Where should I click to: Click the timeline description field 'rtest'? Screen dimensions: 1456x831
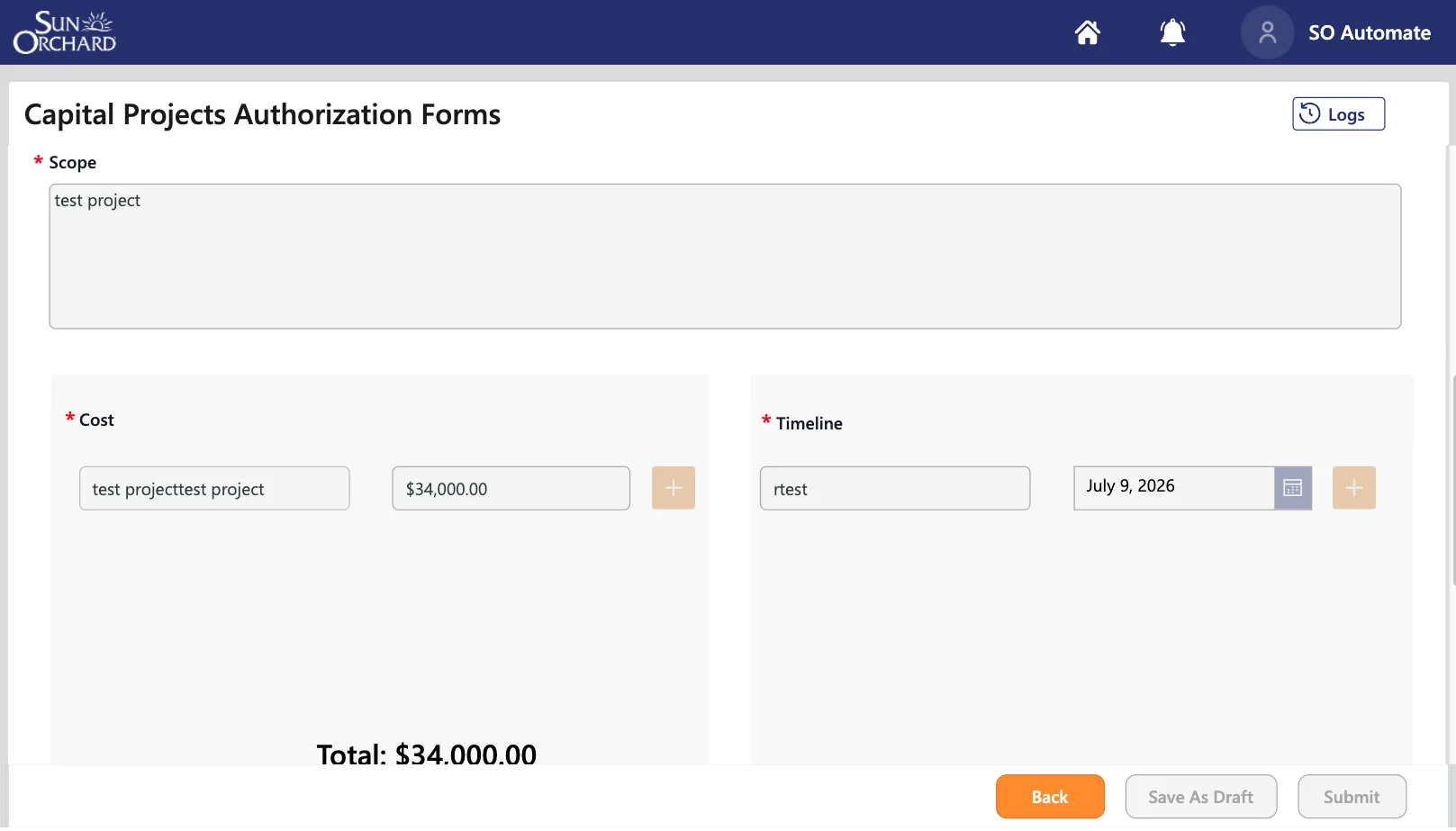894,489
